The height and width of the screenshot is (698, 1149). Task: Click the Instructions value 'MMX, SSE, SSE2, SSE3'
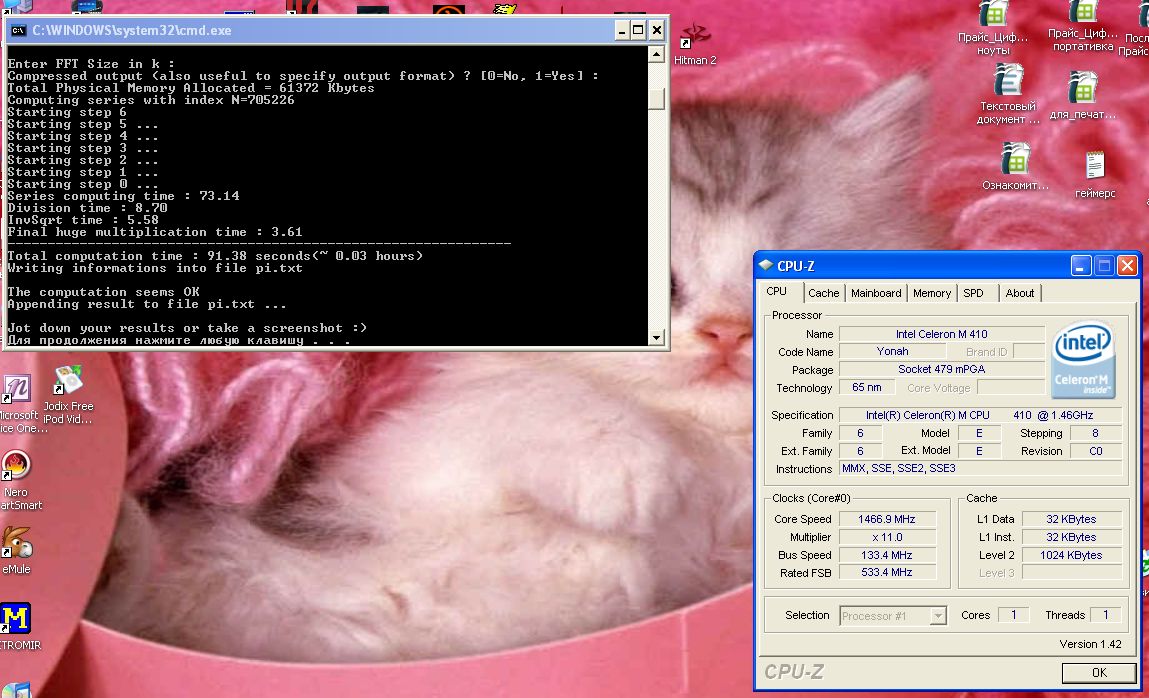click(x=980, y=469)
